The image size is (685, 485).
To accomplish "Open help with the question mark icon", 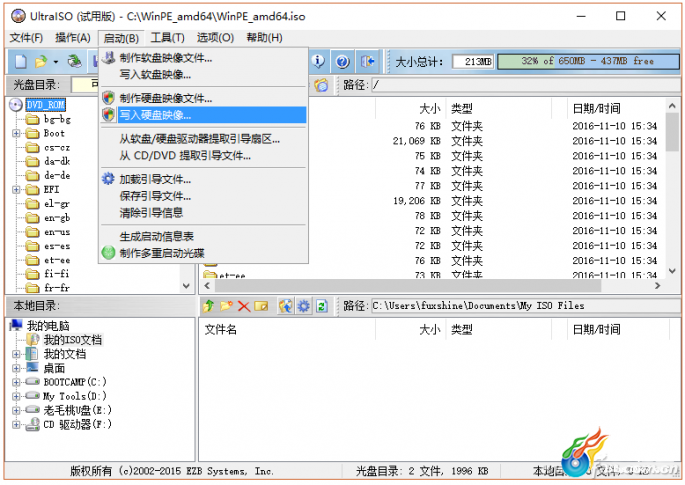I will [342, 62].
